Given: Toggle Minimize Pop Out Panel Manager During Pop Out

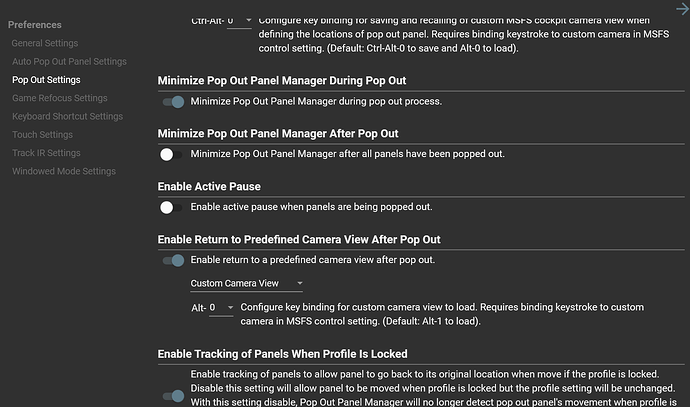Looking at the screenshot, I should (173, 101).
